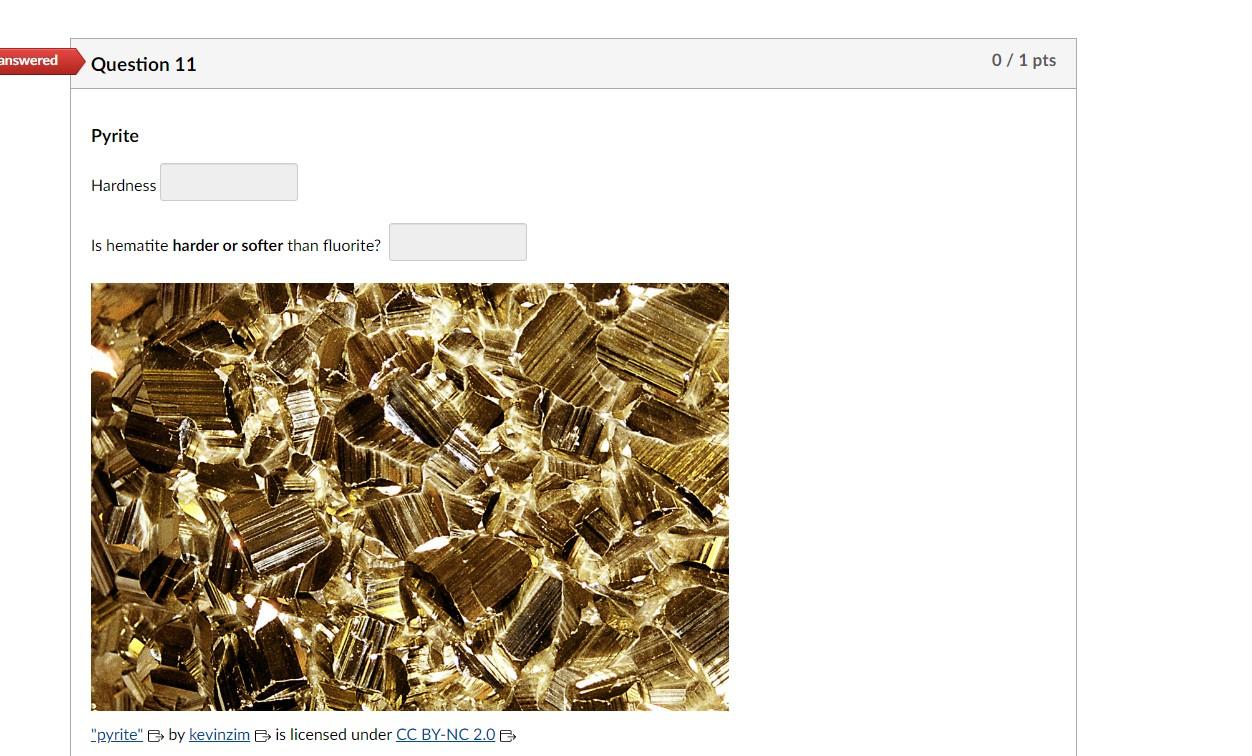Click the 0 / 1 pts score
This screenshot has height=756, width=1252.
click(x=1024, y=60)
